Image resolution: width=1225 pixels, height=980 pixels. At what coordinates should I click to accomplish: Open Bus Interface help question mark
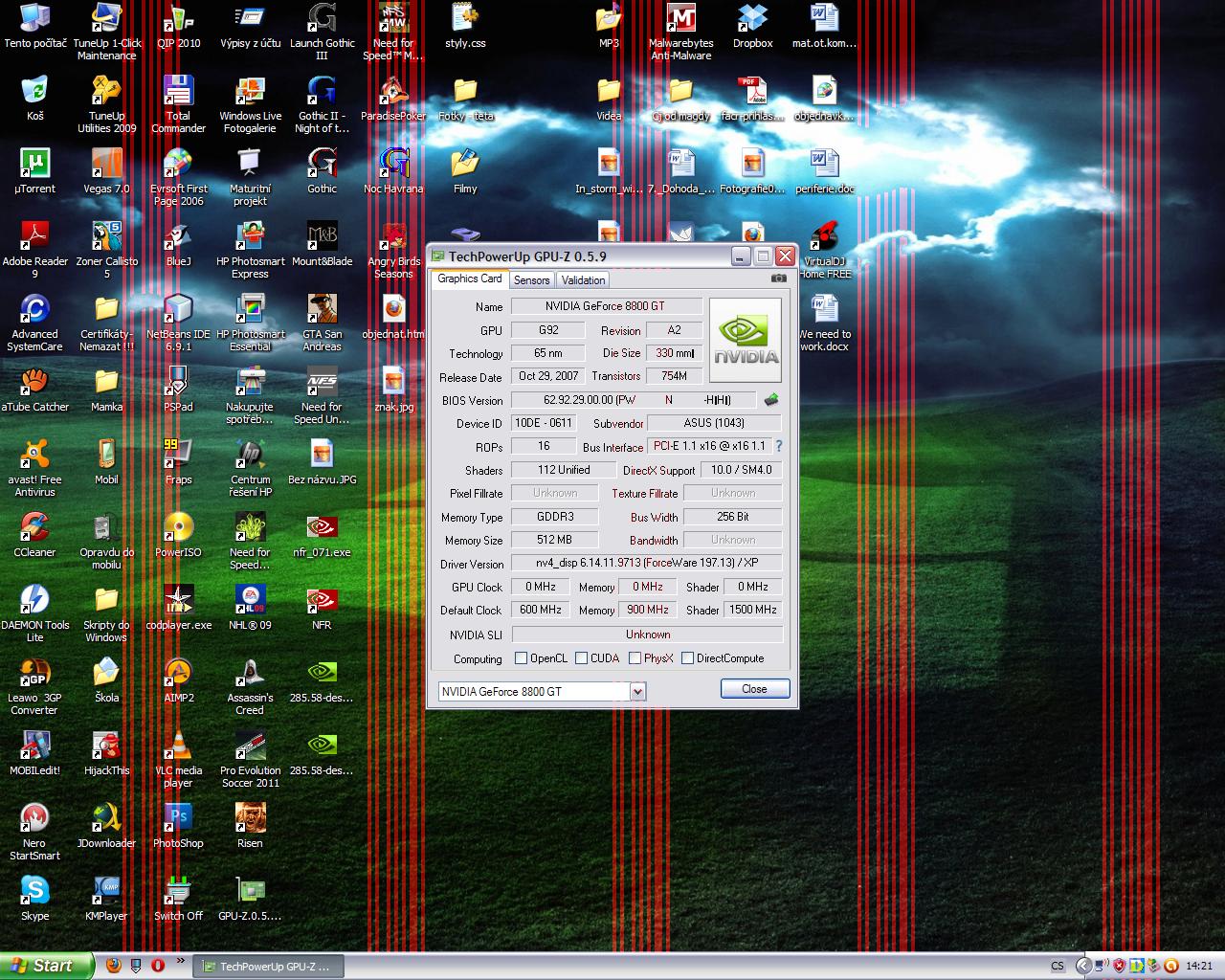point(779,446)
